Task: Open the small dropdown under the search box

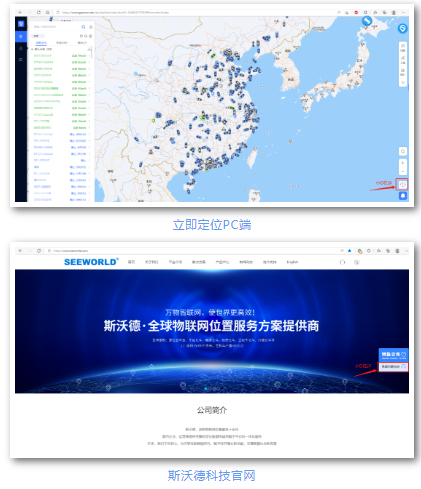Action: (x=38, y=36)
